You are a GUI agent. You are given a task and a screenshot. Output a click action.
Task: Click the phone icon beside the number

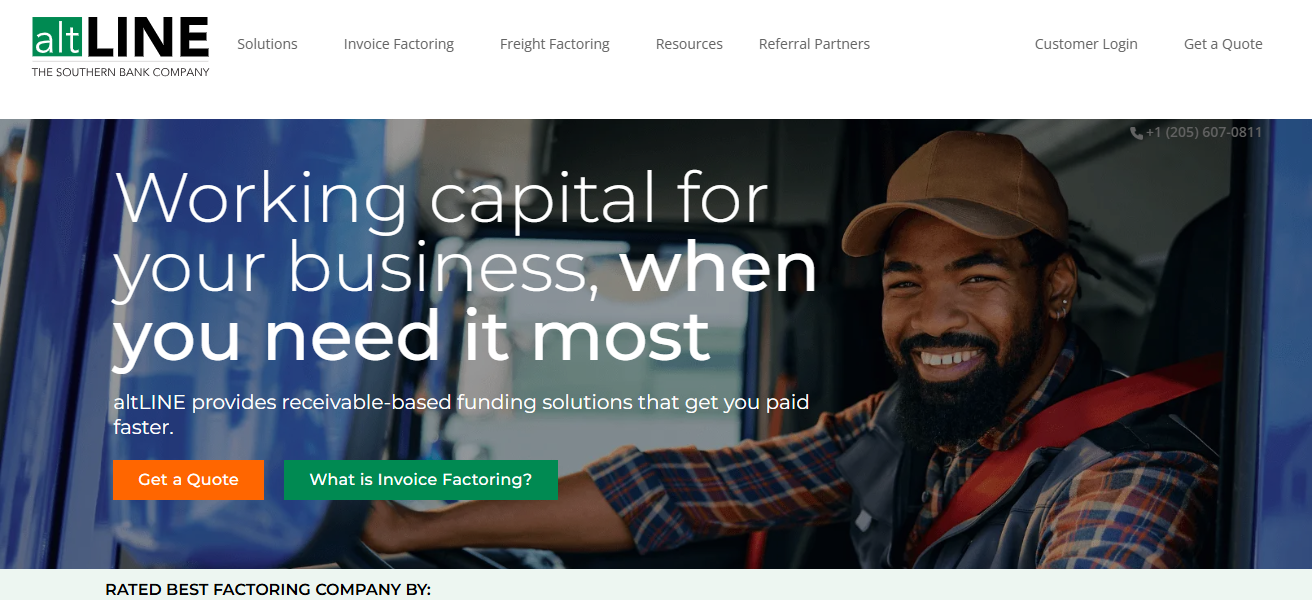(1136, 133)
